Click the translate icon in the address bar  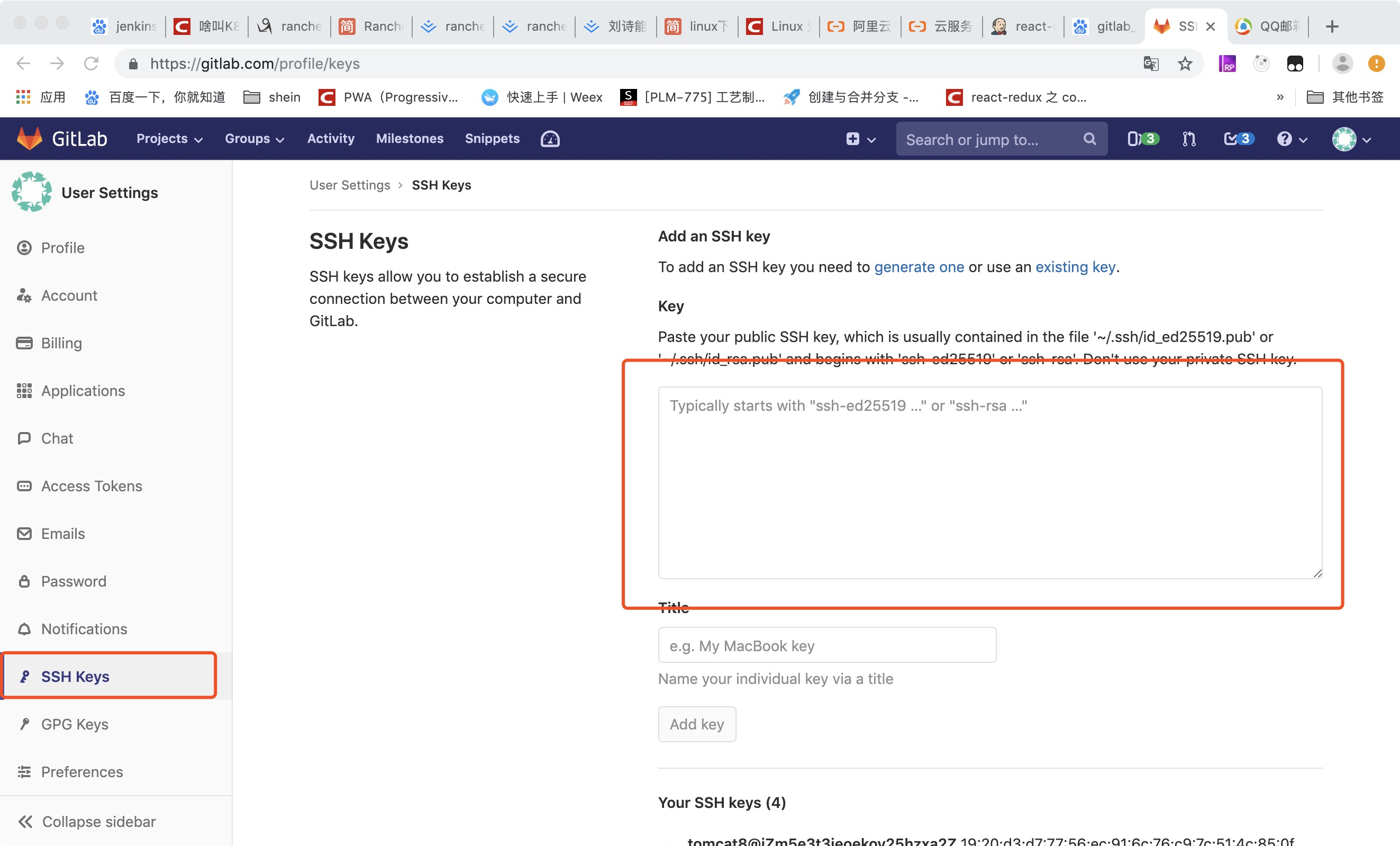point(1151,63)
